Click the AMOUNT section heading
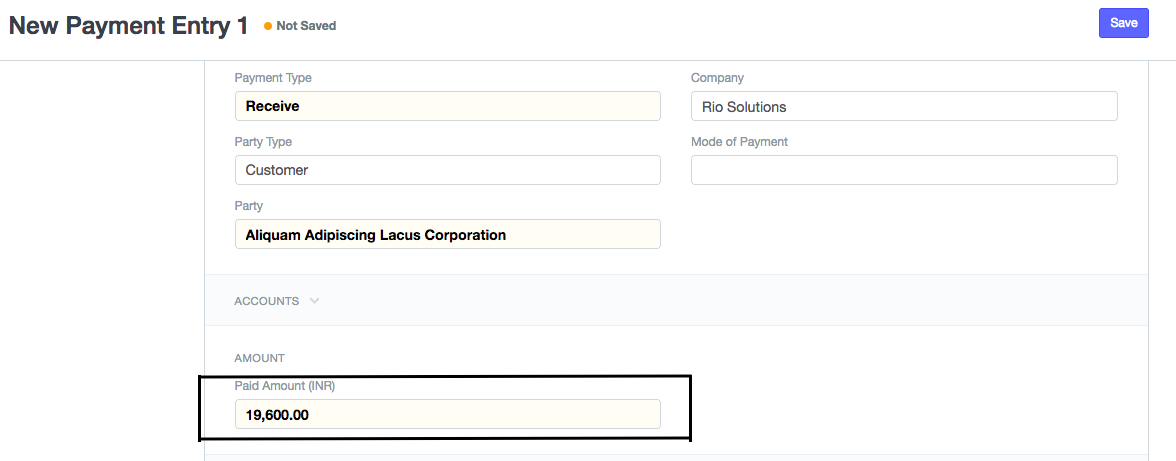This screenshot has height=461, width=1176. pyautogui.click(x=259, y=358)
